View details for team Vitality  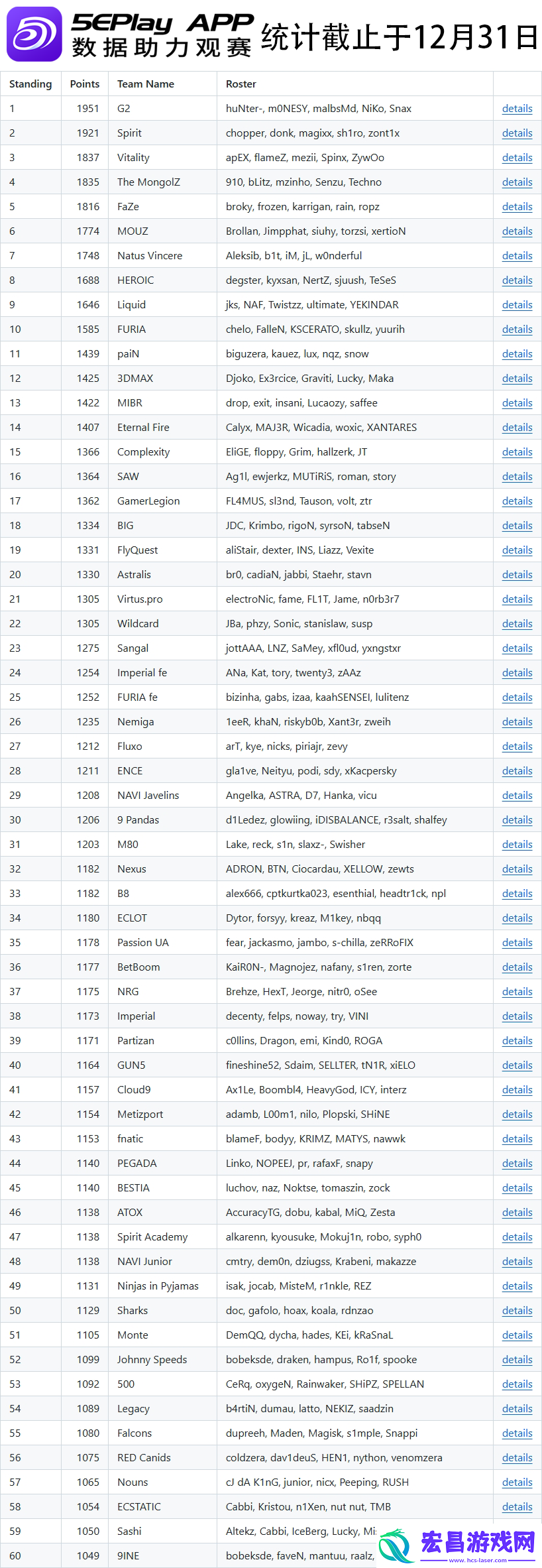pos(517,158)
